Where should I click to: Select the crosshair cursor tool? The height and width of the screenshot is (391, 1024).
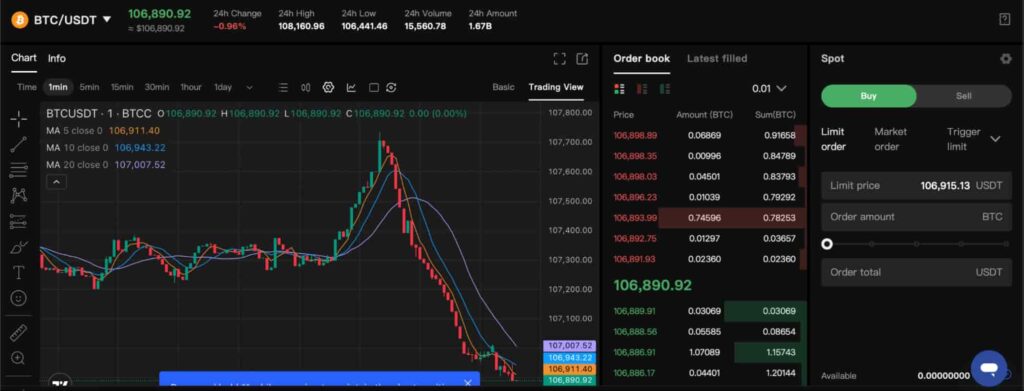click(19, 119)
